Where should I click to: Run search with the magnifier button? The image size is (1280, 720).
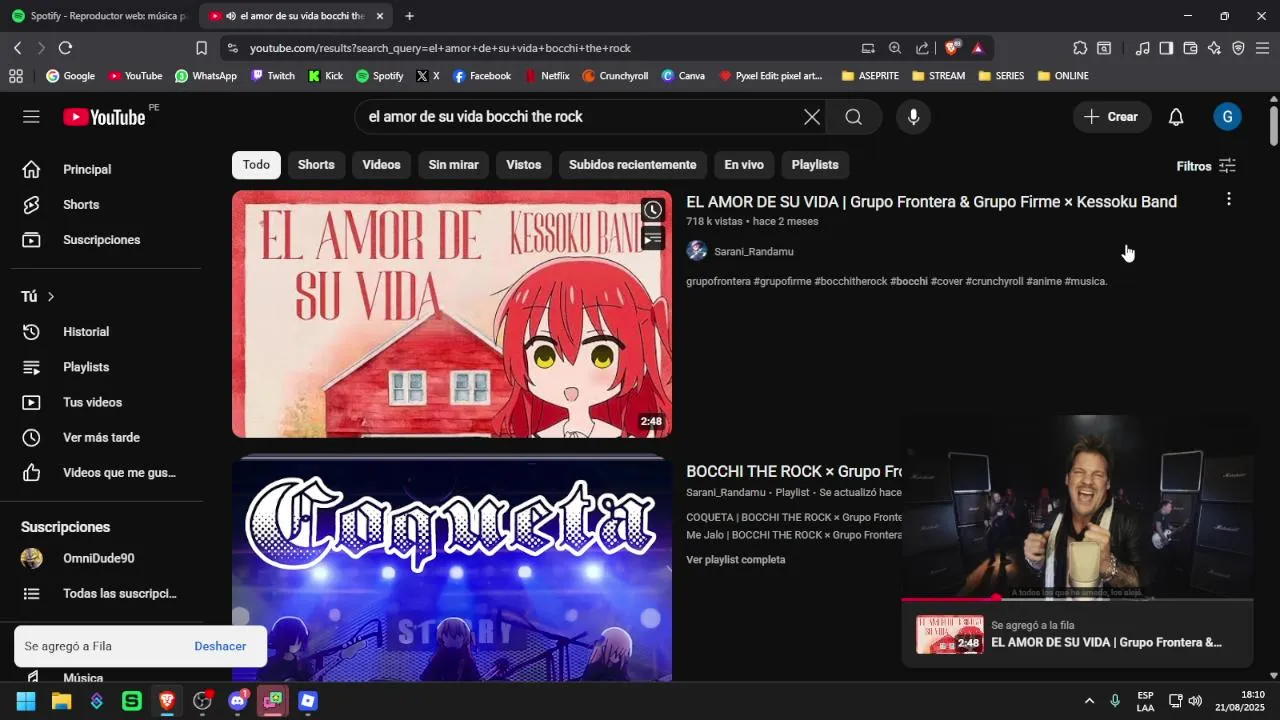(853, 117)
